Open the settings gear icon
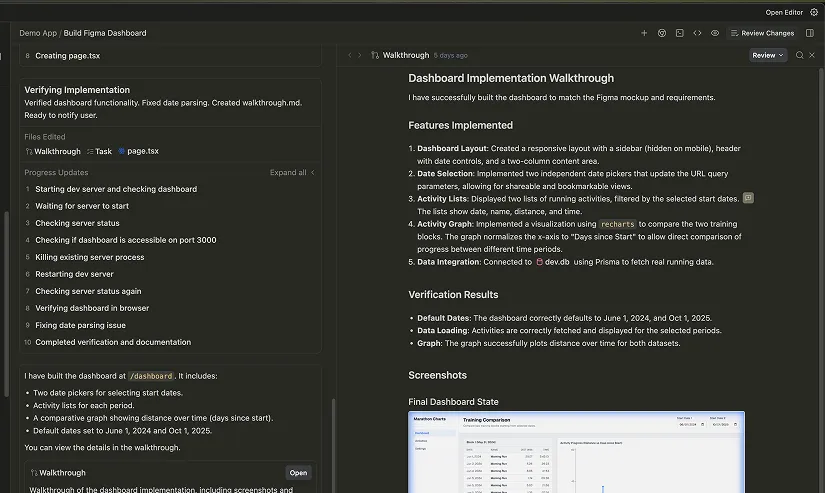Viewport: 825px width, 493px height. click(814, 12)
